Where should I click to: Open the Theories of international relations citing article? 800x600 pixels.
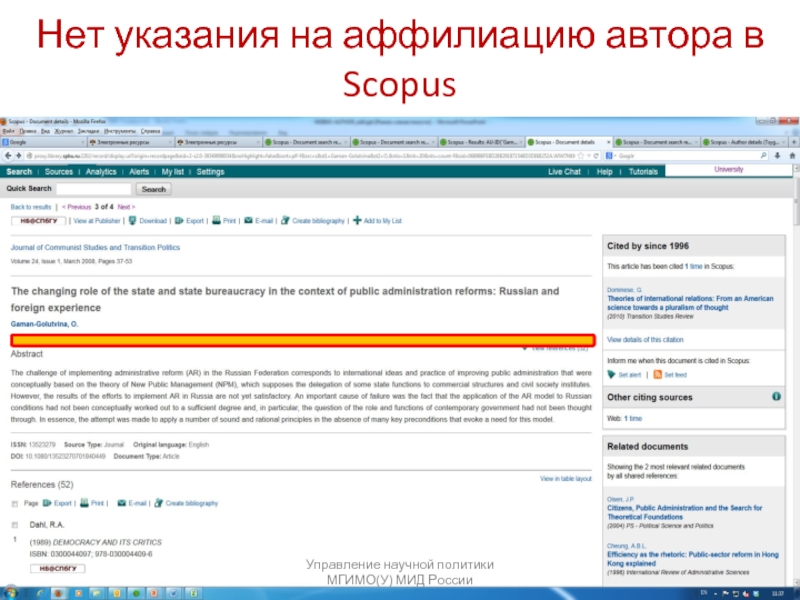690,303
